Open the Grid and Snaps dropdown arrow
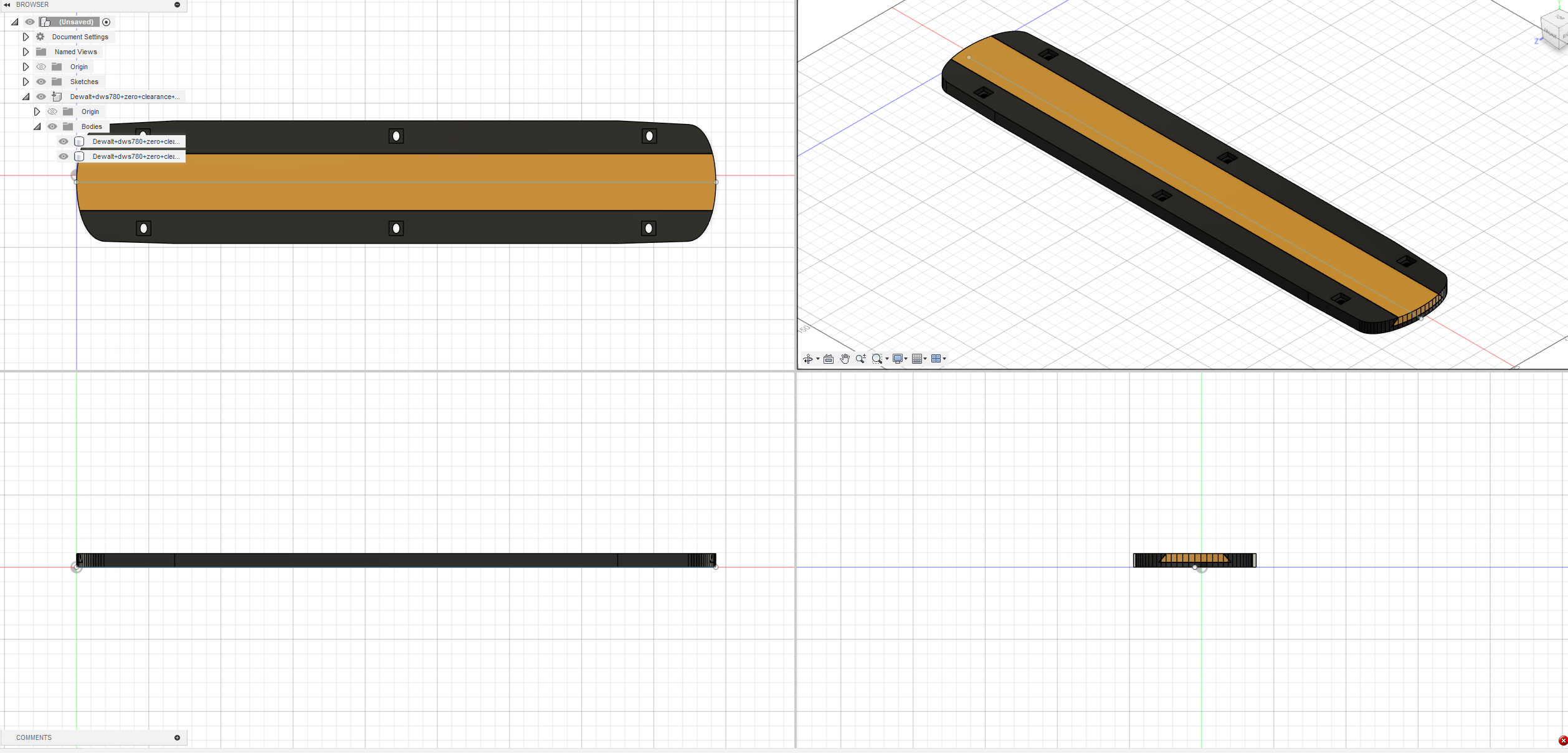Viewport: 1568px width, 753px height. point(925,359)
